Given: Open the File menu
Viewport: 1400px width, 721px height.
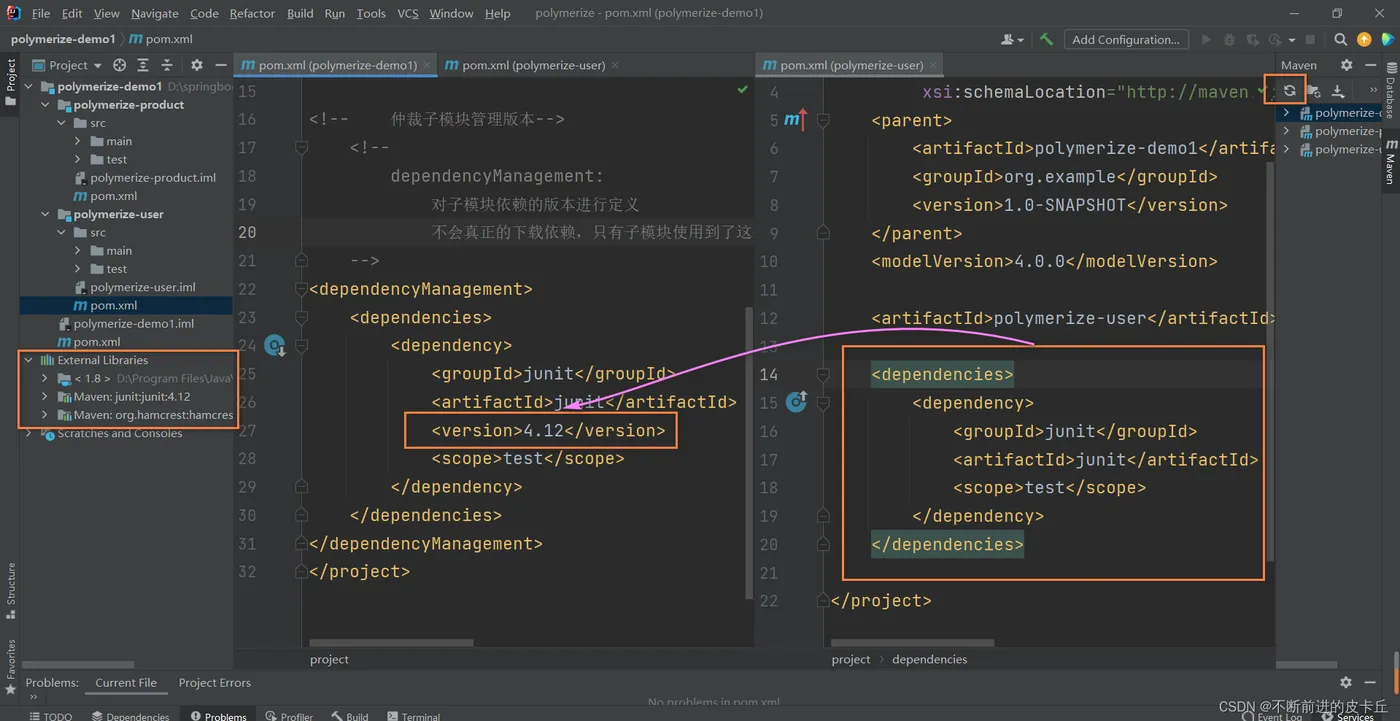Looking at the screenshot, I should coord(41,13).
